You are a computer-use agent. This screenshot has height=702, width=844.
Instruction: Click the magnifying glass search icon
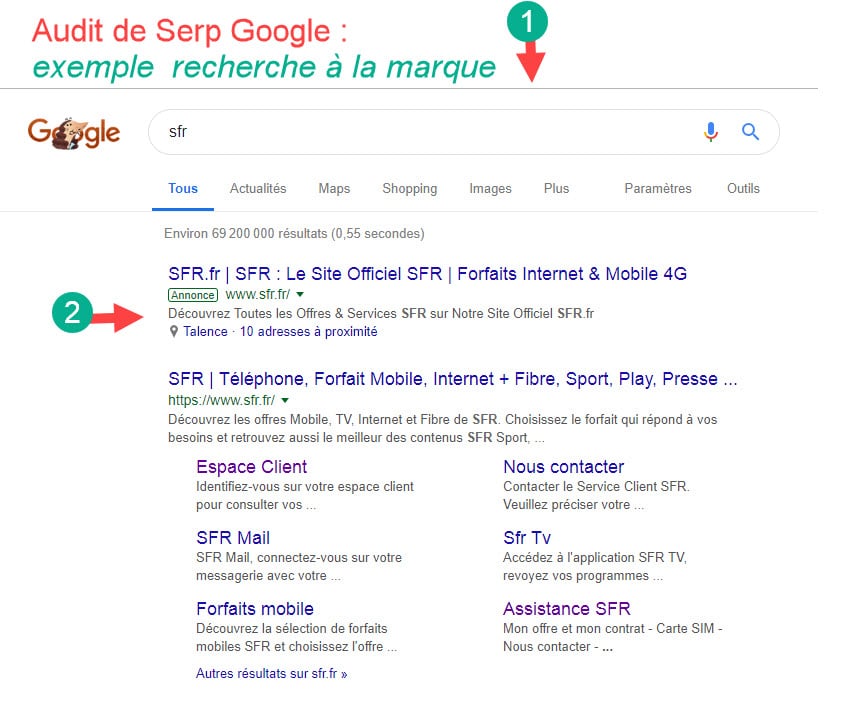[750, 131]
